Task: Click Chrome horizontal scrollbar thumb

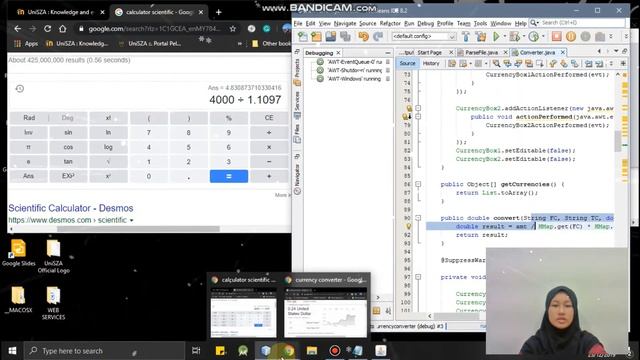Action: [138, 229]
